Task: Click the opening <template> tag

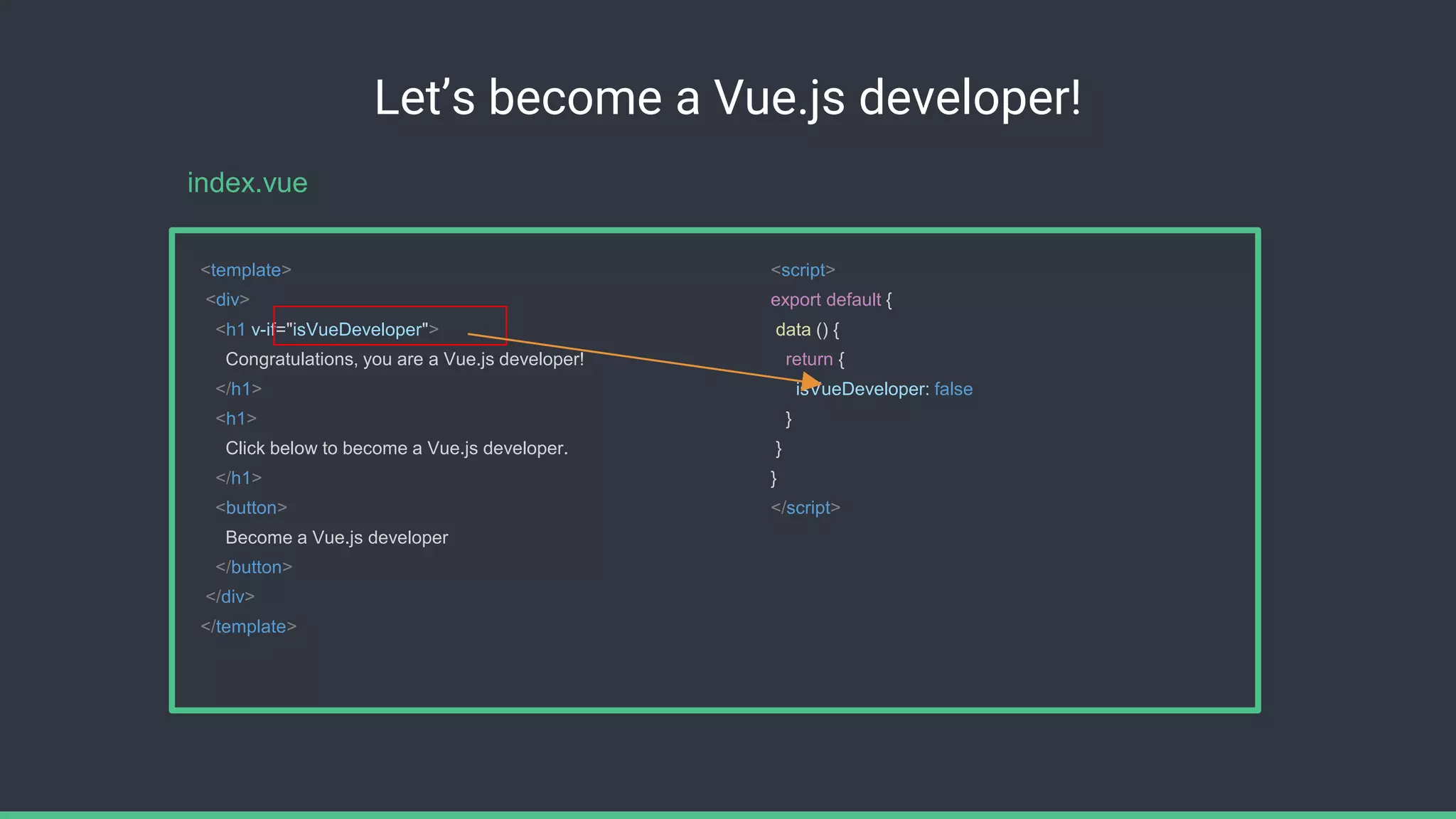Action: [x=246, y=270]
